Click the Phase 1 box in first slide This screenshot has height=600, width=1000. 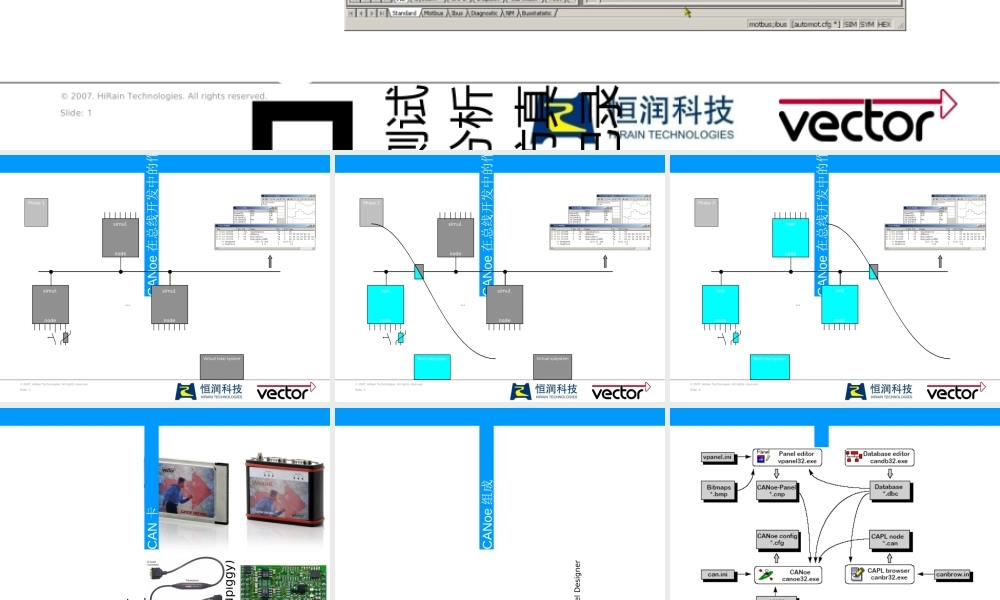[x=36, y=212]
